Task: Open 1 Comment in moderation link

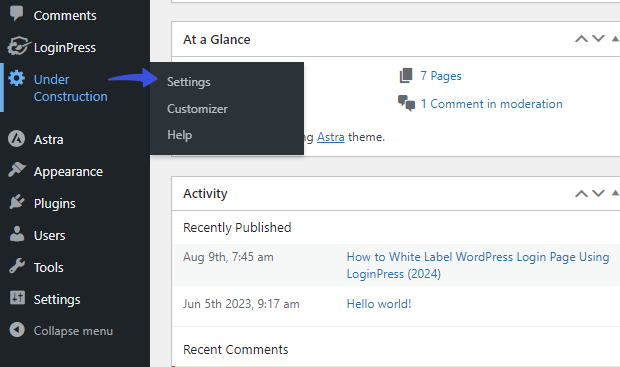Action: pos(491,104)
